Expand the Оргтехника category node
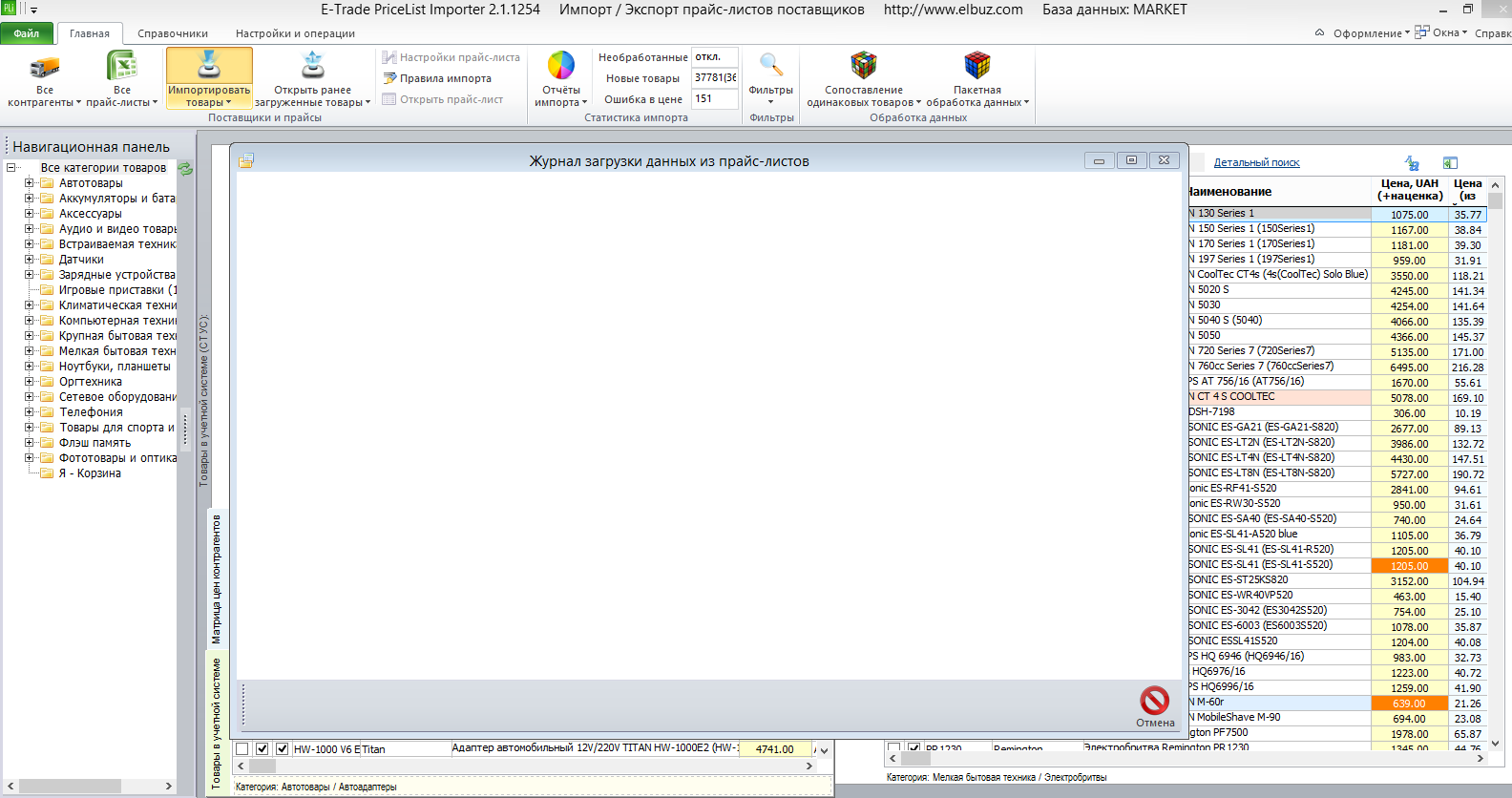This screenshot has height=798, width=1512. [30, 382]
